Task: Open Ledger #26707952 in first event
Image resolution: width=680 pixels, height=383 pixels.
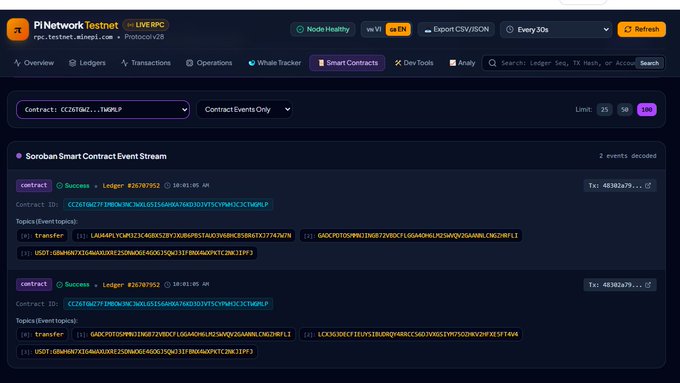Action: [x=131, y=186]
